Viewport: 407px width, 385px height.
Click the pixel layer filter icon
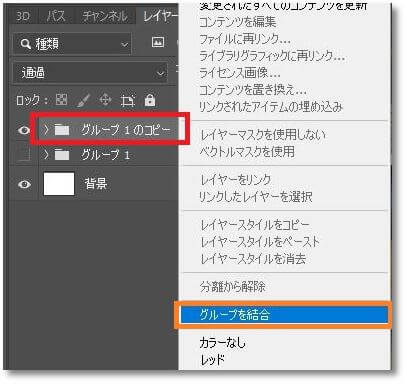[158, 42]
